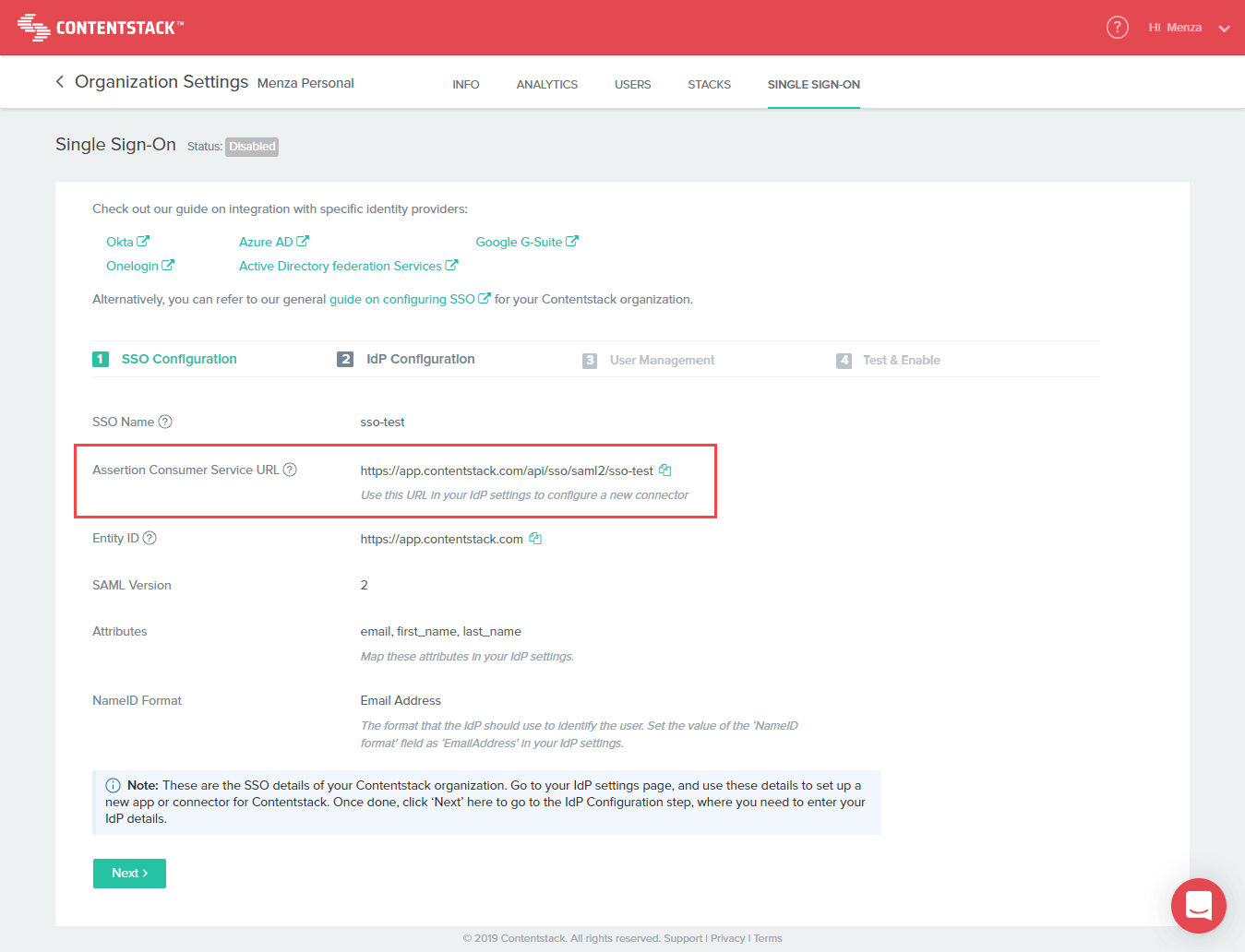The width and height of the screenshot is (1245, 952).
Task: Select the SINGLE SIGN-ON tab
Action: pyautogui.click(x=814, y=85)
